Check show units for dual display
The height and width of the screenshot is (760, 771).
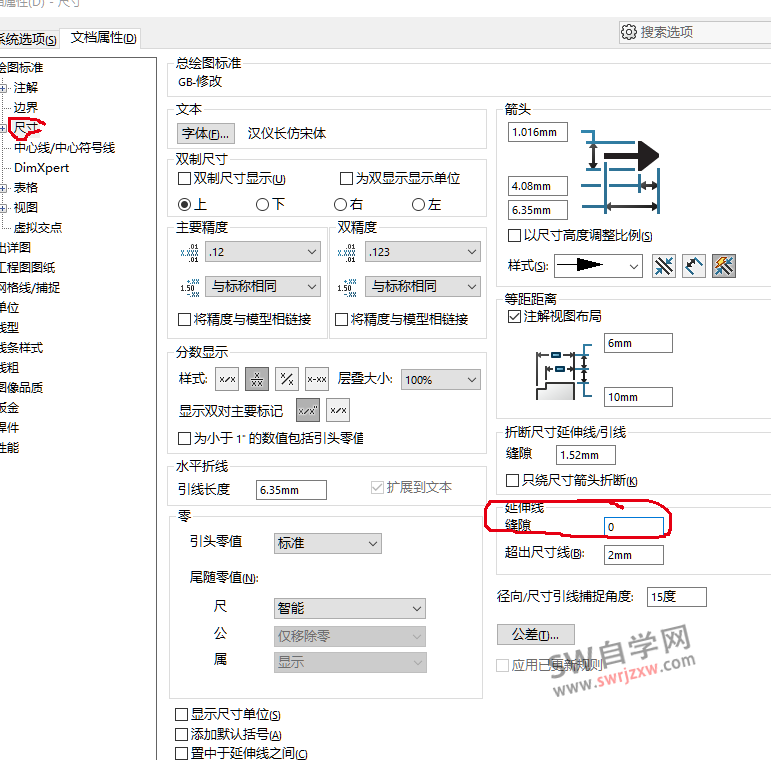pos(347,178)
